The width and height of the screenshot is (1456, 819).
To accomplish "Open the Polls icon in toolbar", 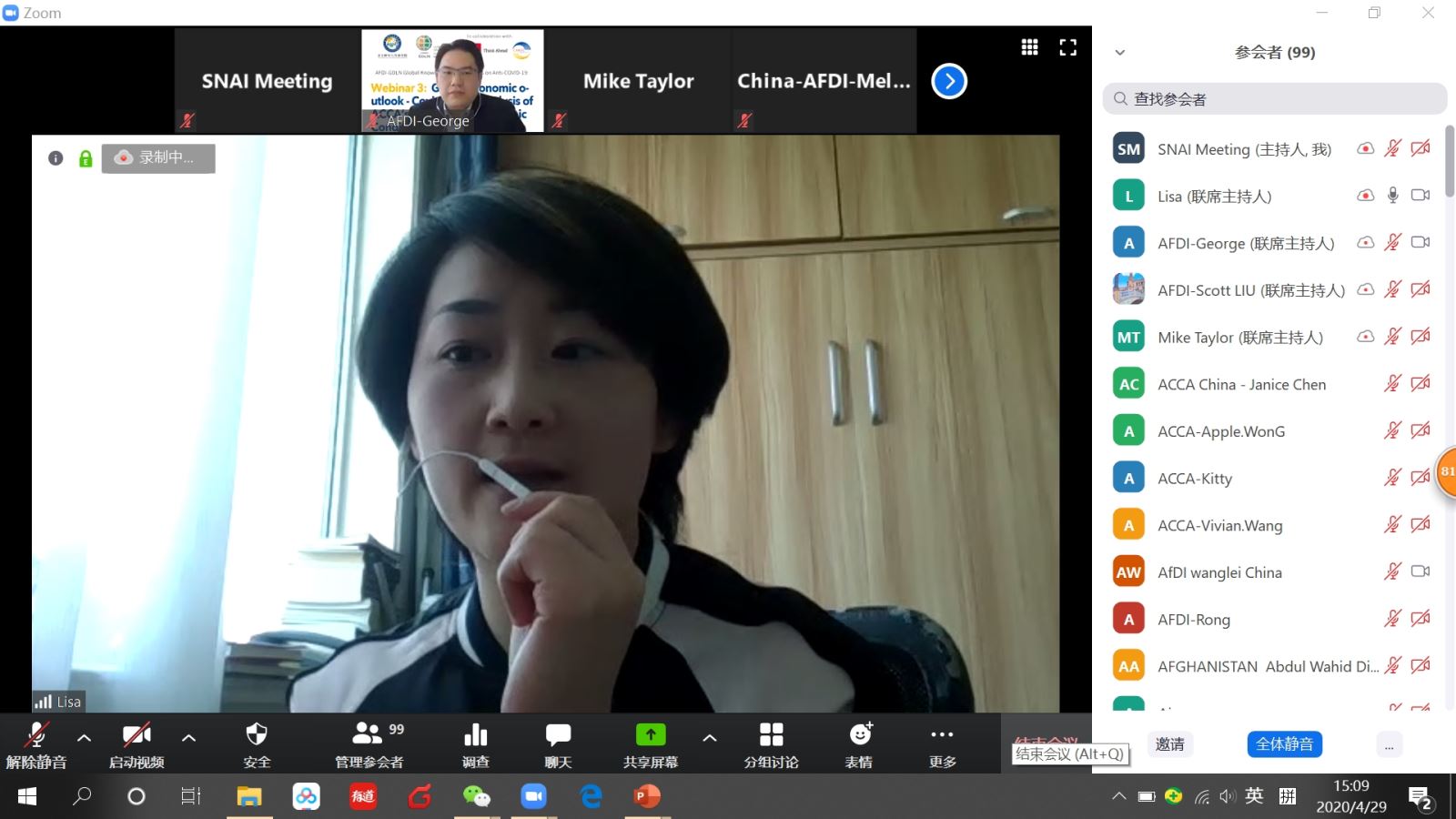I will point(475,735).
